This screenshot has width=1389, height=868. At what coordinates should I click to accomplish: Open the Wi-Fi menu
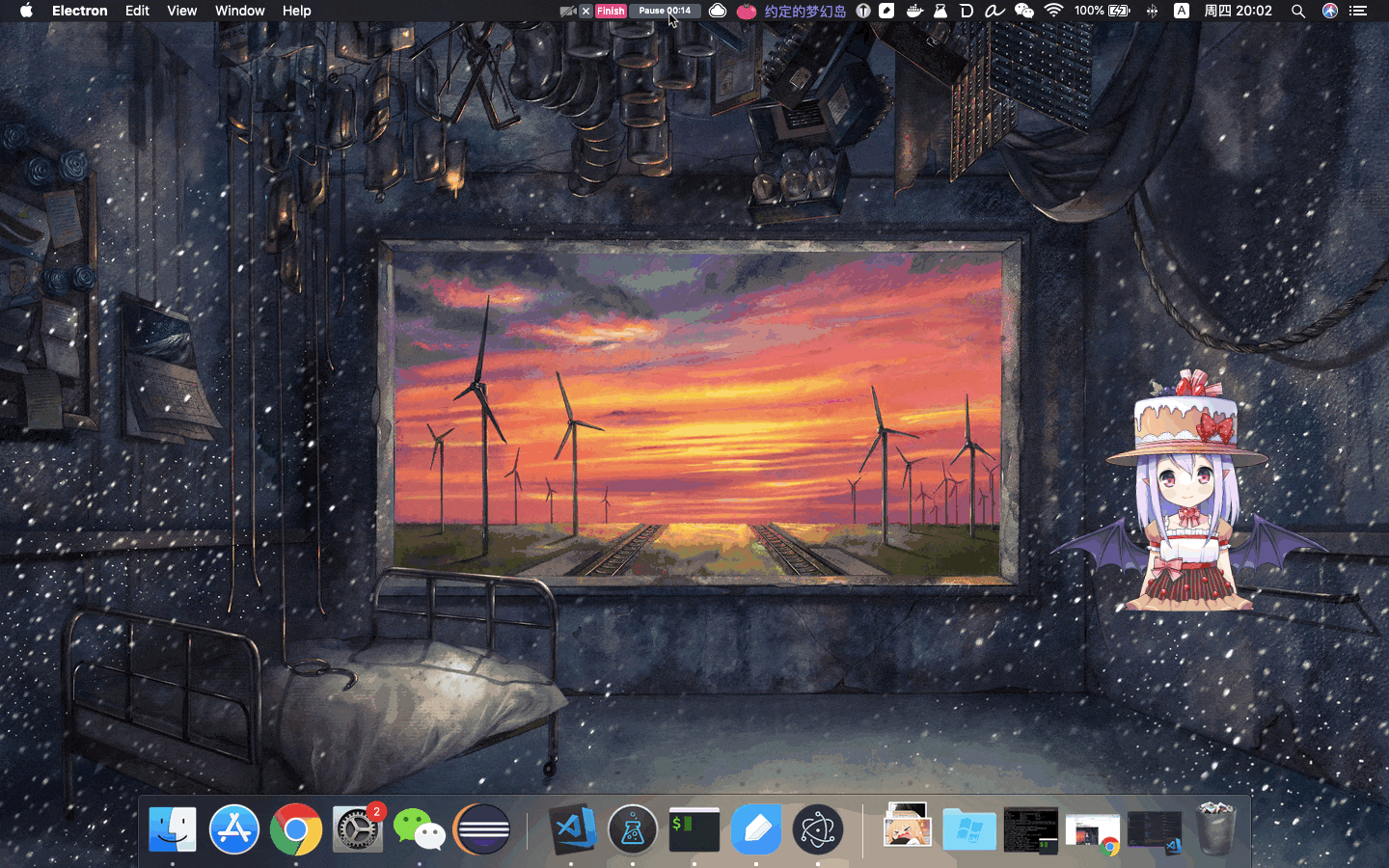click(1053, 11)
